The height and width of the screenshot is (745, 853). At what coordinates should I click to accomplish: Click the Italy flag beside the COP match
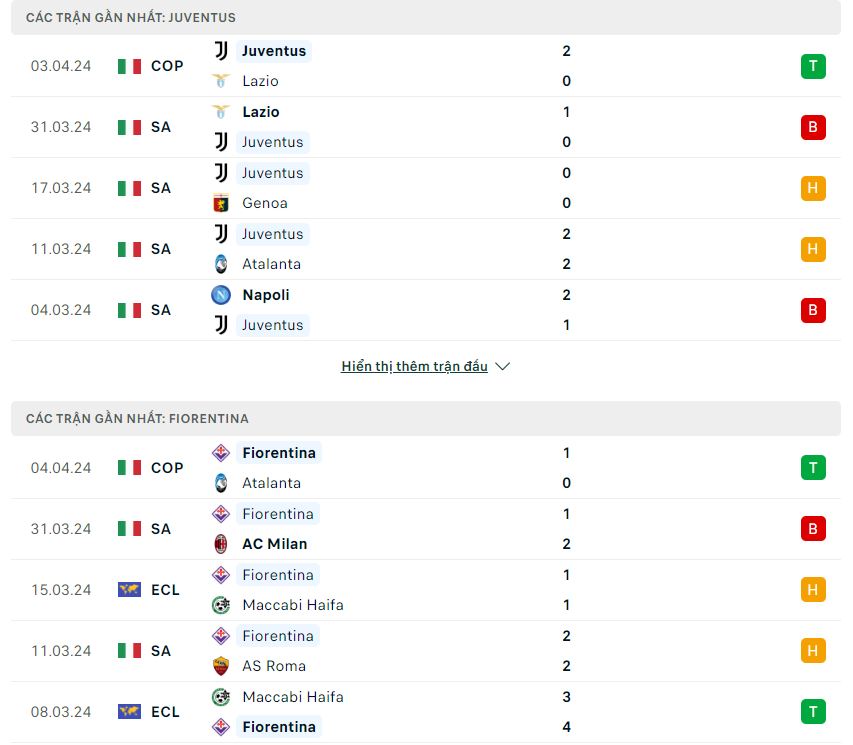[x=129, y=66]
